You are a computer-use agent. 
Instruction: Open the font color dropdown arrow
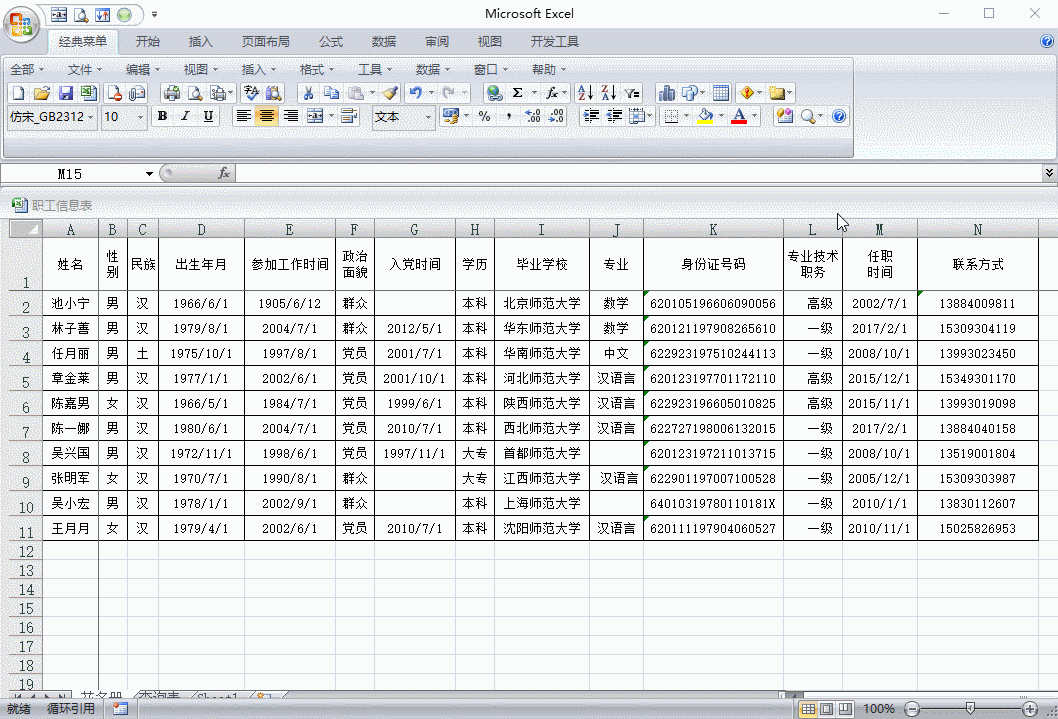pos(755,117)
